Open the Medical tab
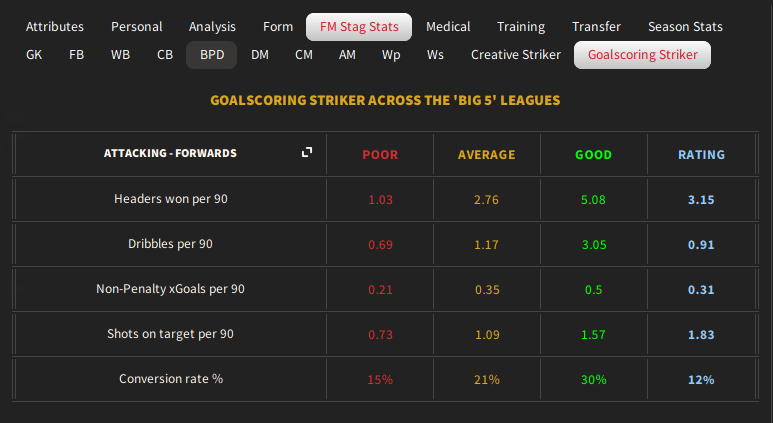Image resolution: width=773 pixels, height=423 pixels. pyautogui.click(x=449, y=27)
